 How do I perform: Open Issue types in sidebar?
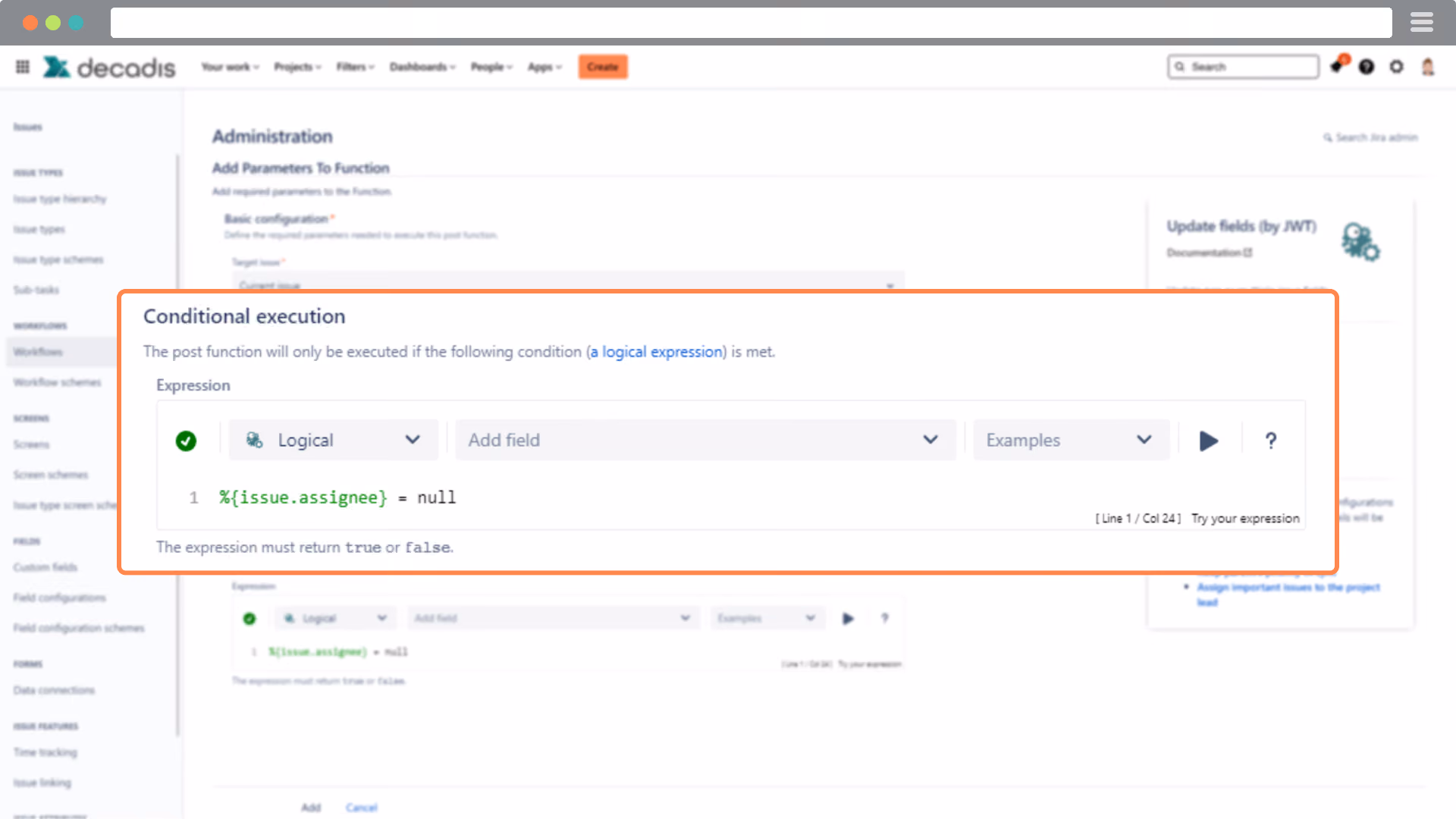(39, 229)
